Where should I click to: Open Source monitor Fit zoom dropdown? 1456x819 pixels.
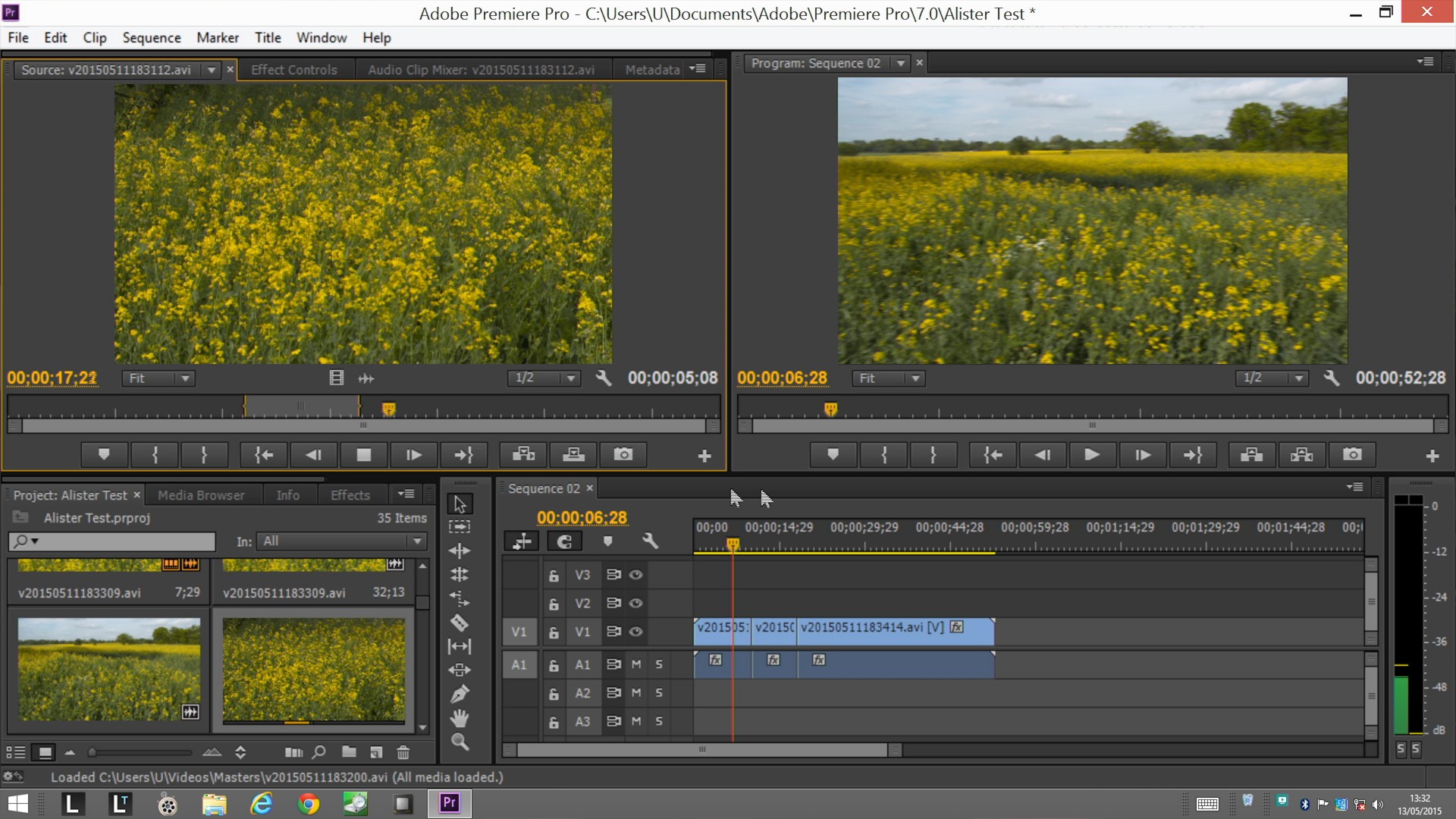pos(158,378)
